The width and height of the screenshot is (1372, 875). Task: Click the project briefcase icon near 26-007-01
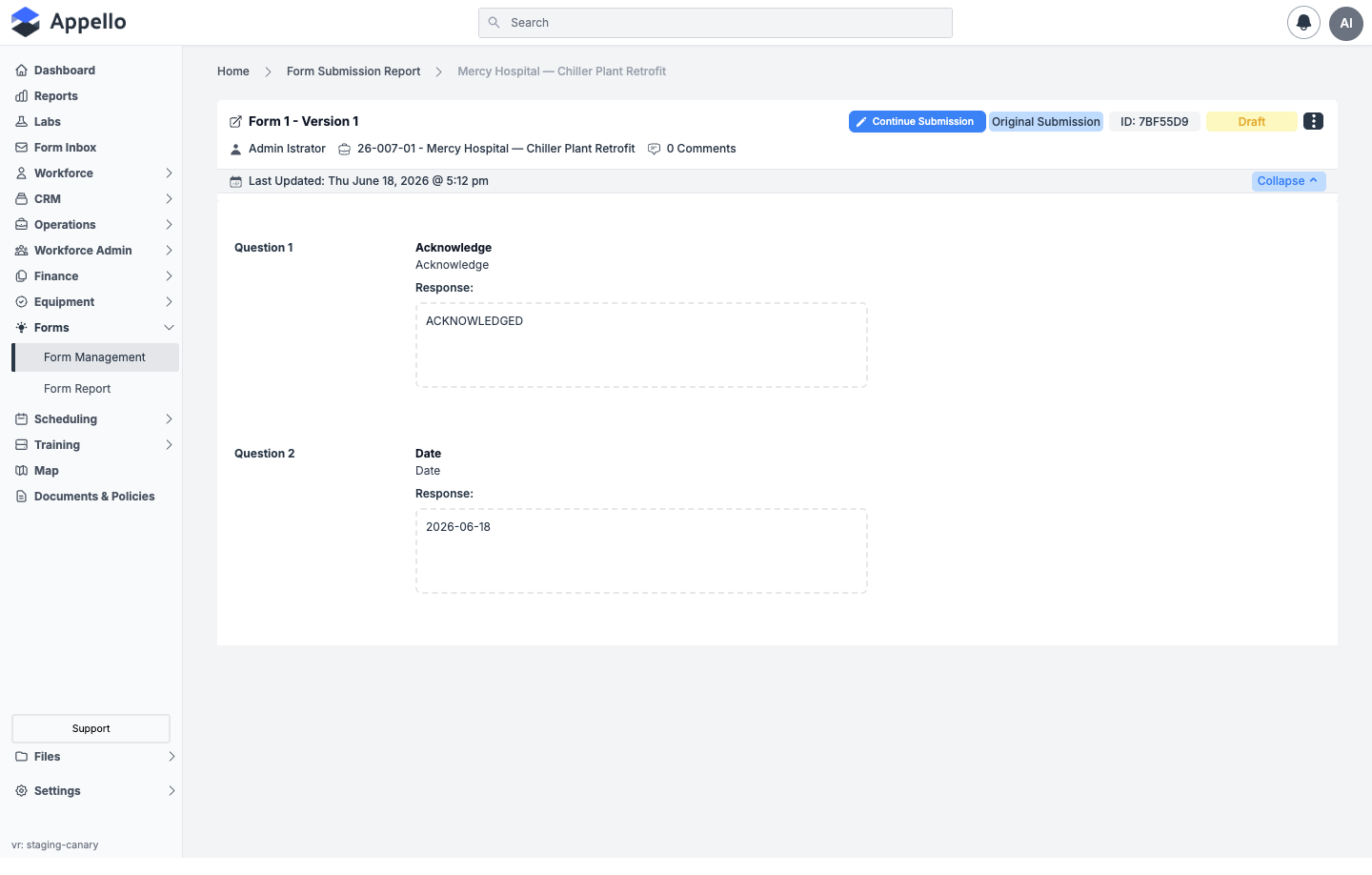click(x=344, y=149)
